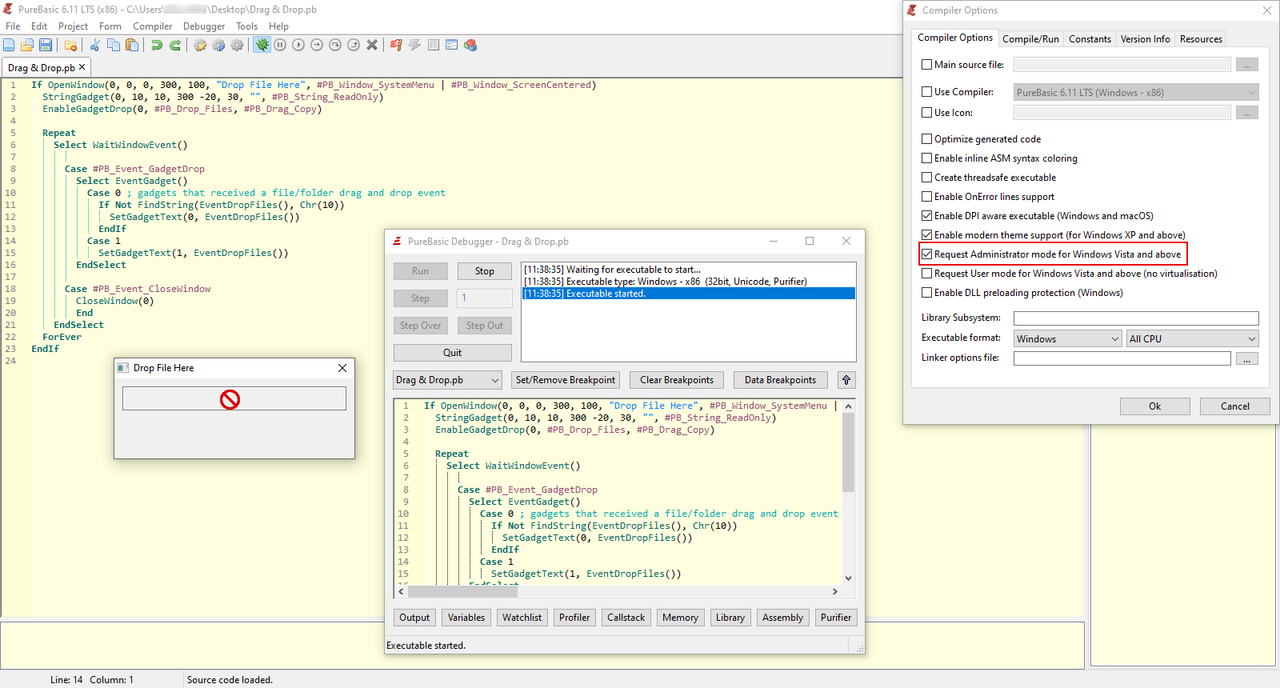
Task: Open the Drag & Drop.pb dropdown in Debugger
Action: click(x=447, y=380)
